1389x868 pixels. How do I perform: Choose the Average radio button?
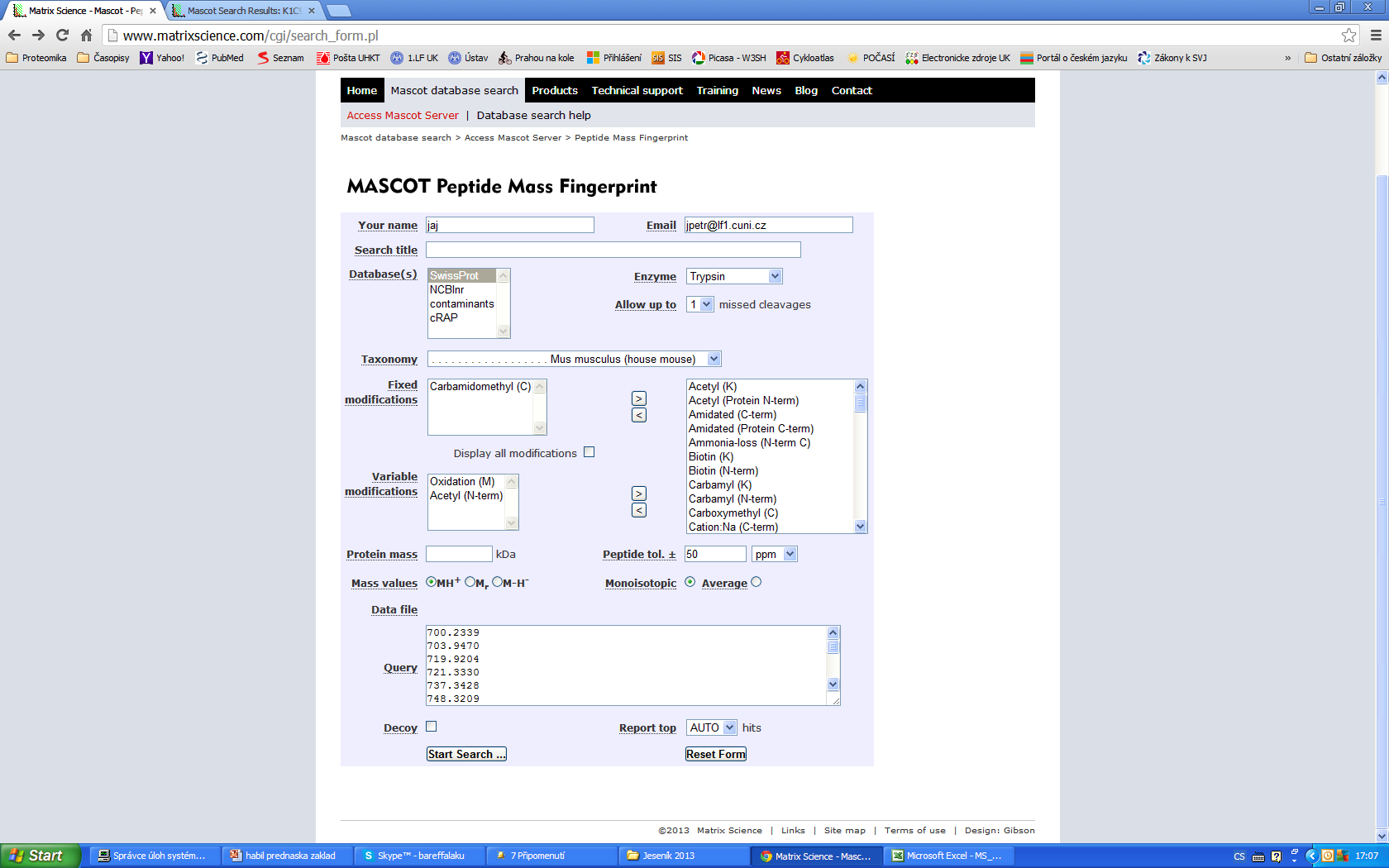(756, 582)
